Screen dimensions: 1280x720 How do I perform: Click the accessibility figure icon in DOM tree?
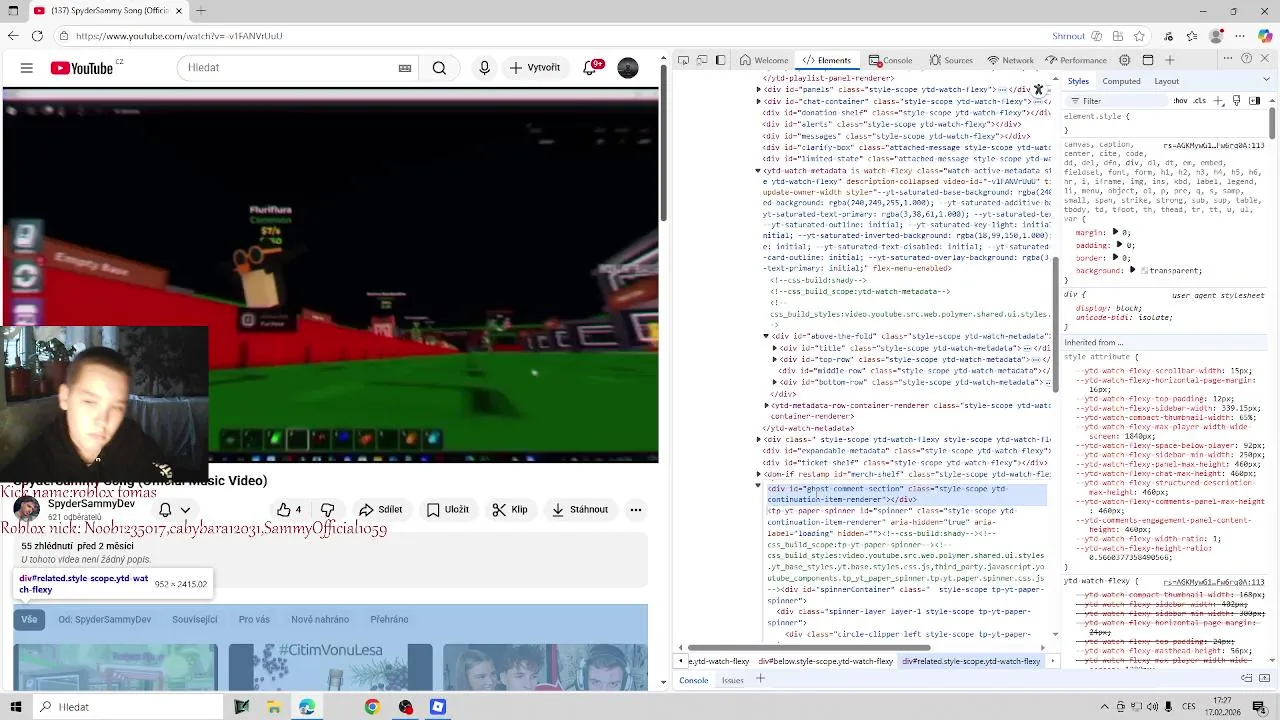[1038, 90]
